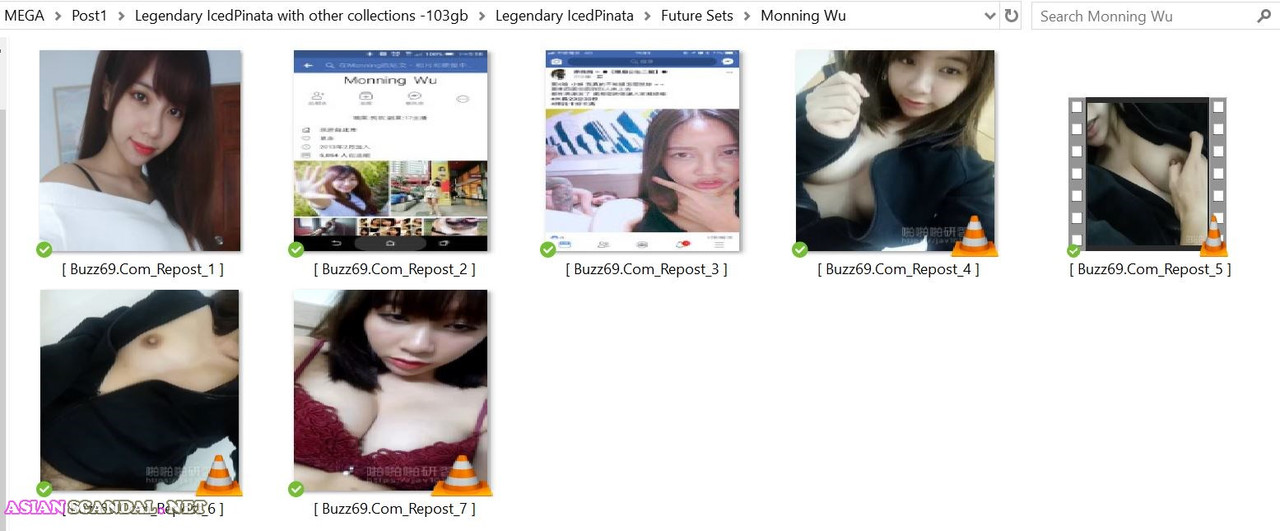Click the file name '[ Buzz69.Com_Repost_7 ]'
1280x531 pixels.
click(x=394, y=509)
